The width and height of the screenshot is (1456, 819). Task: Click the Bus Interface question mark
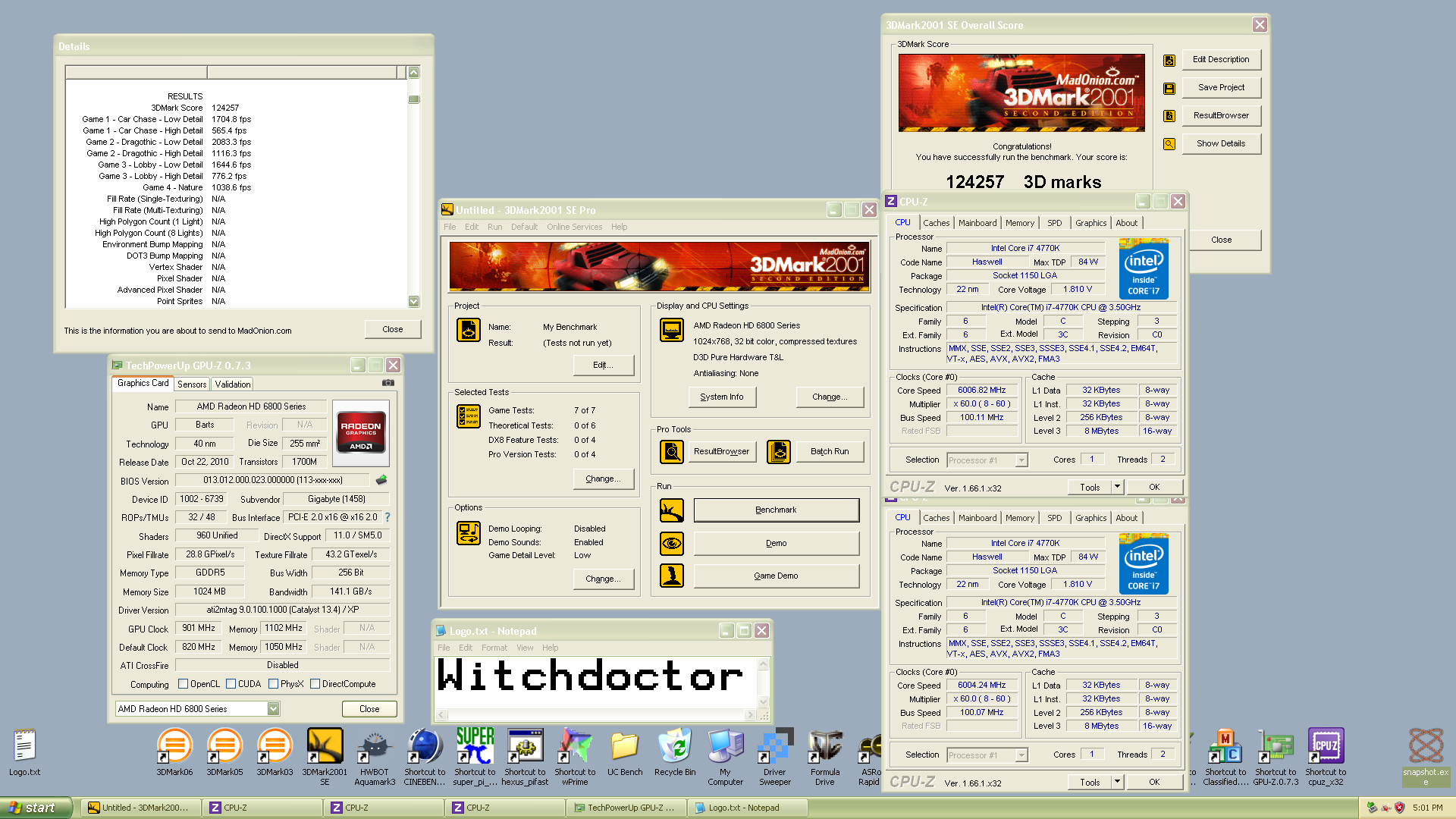(388, 517)
